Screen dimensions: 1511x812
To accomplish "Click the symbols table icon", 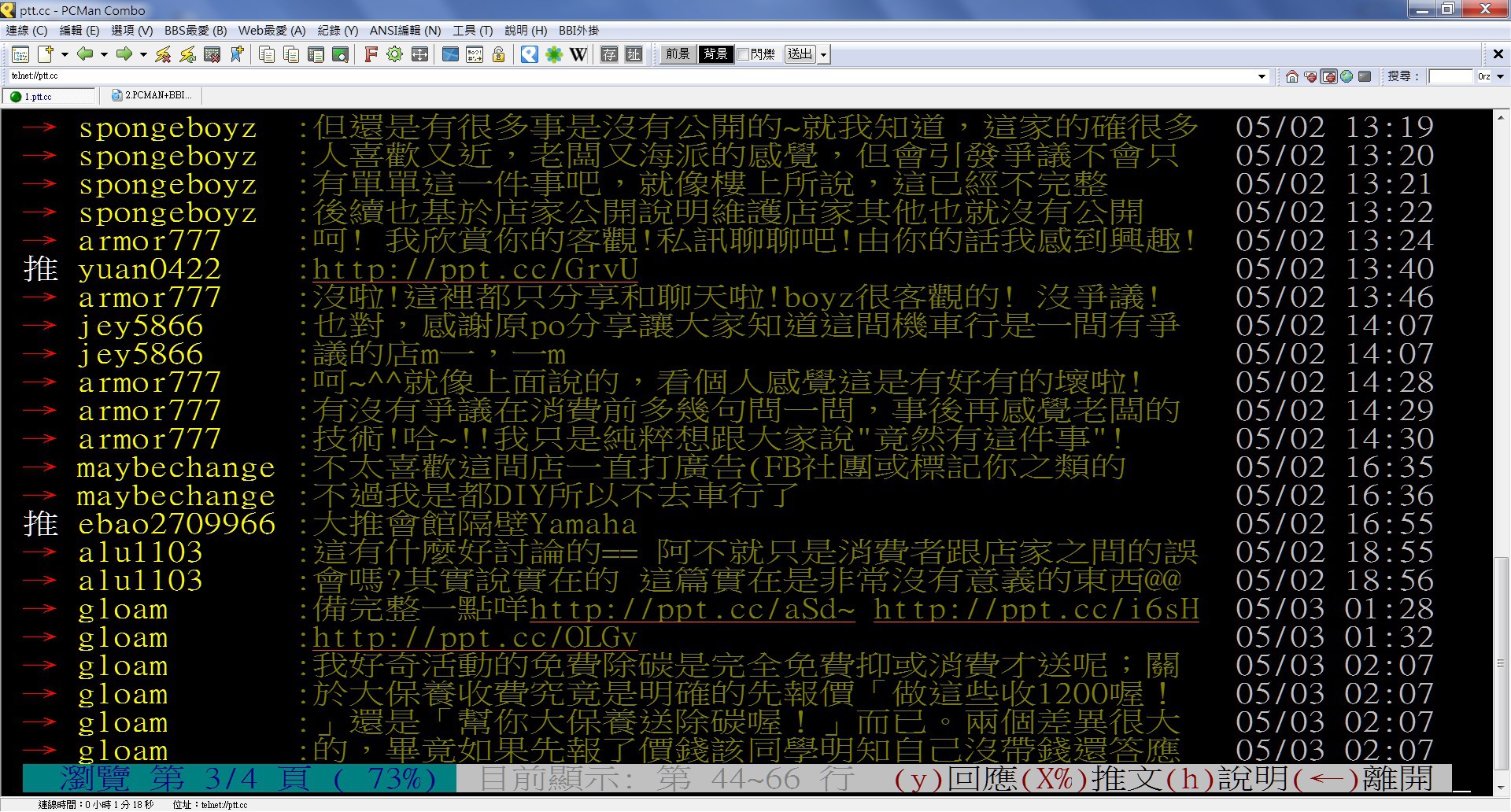I will point(475,54).
